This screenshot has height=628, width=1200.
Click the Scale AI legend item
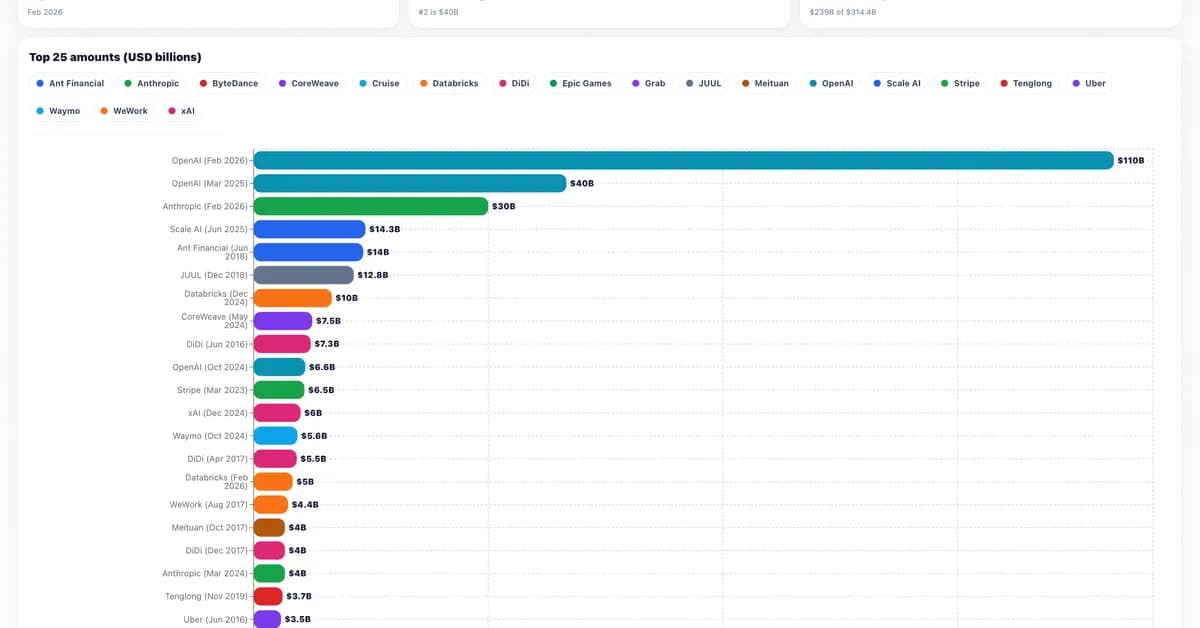coord(897,83)
